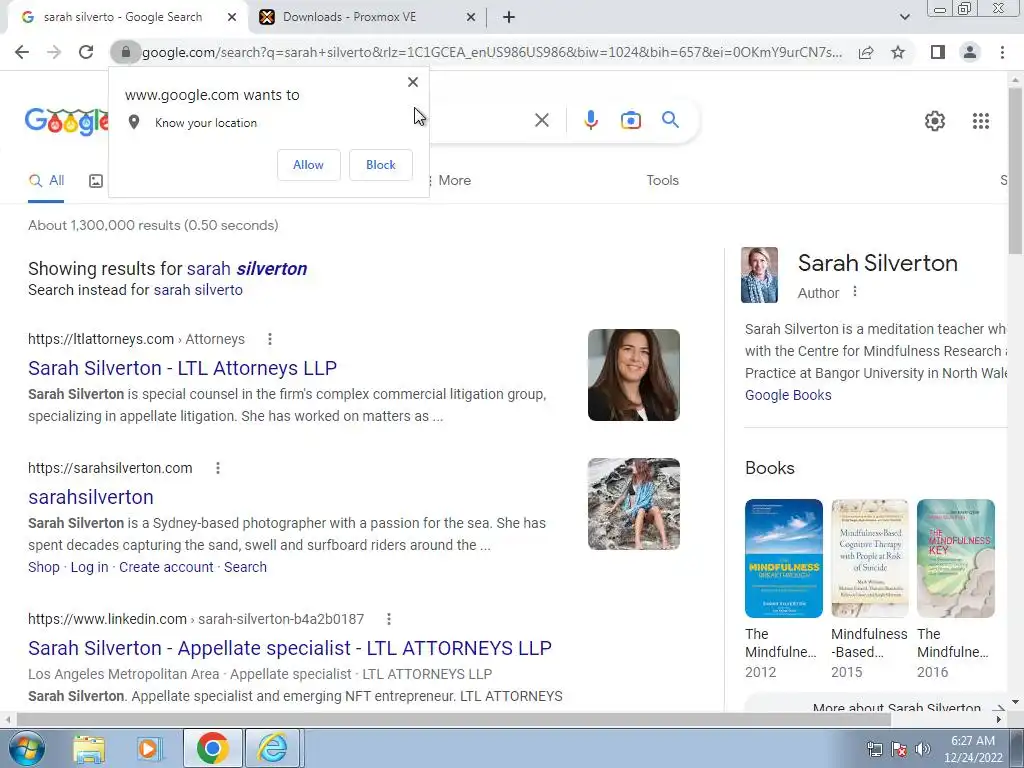Select the All results tab
Screen dimensions: 1024x768
[x=46, y=181]
